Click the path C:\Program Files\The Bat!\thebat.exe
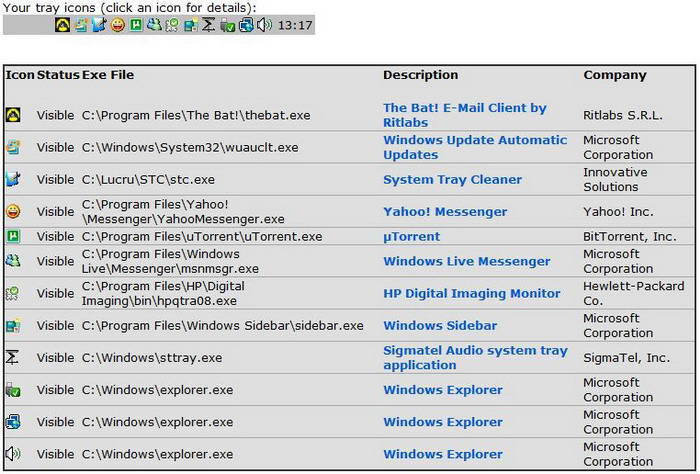 tap(196, 115)
